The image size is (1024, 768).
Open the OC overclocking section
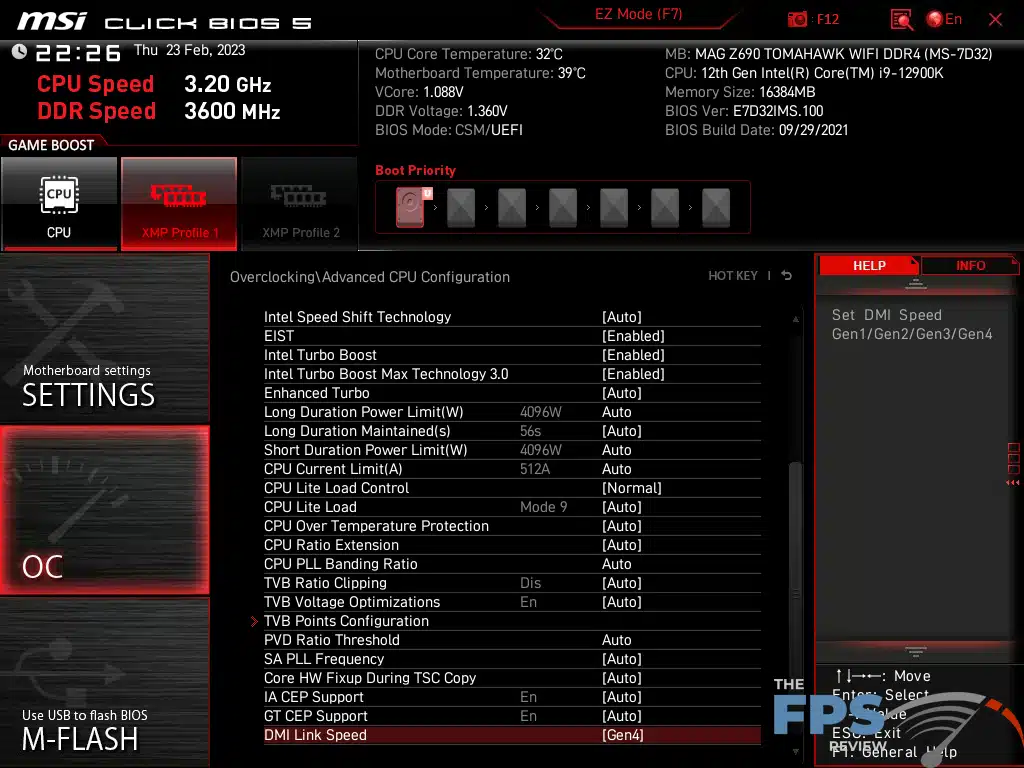(x=104, y=510)
